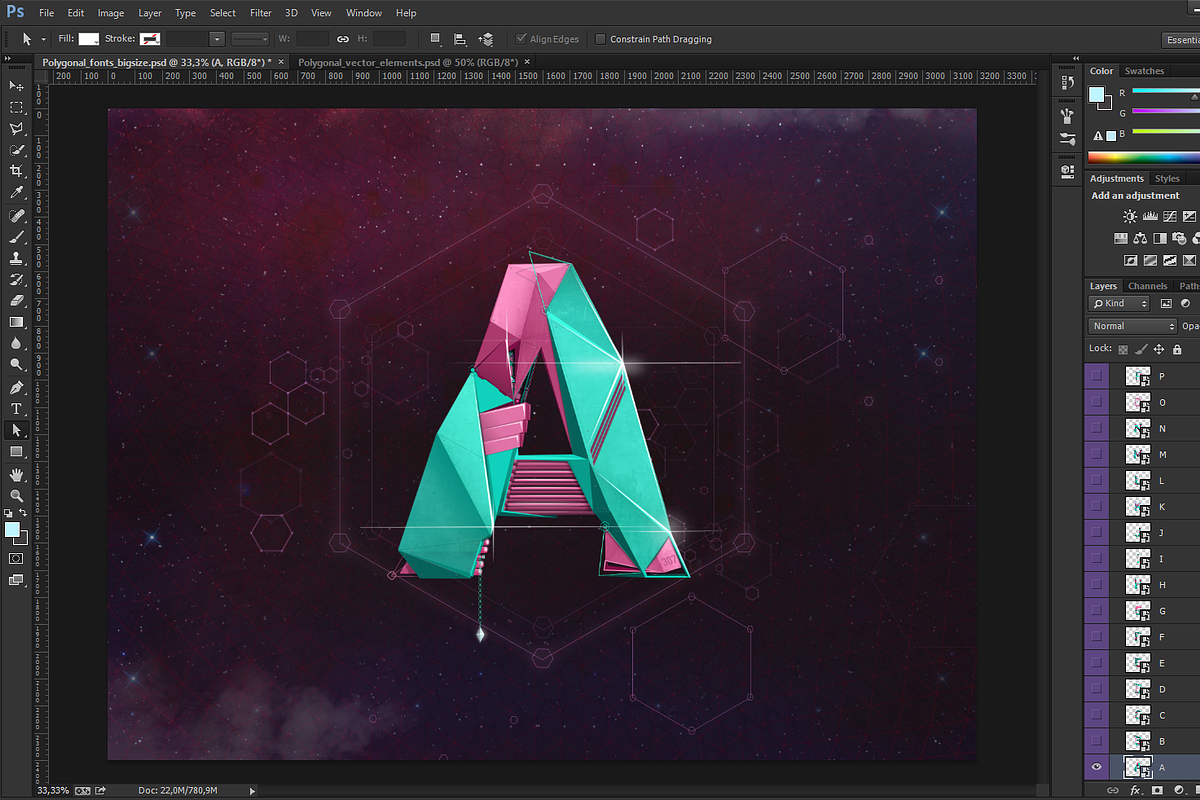
Task: Select the Dodge tool
Action: pos(16,365)
